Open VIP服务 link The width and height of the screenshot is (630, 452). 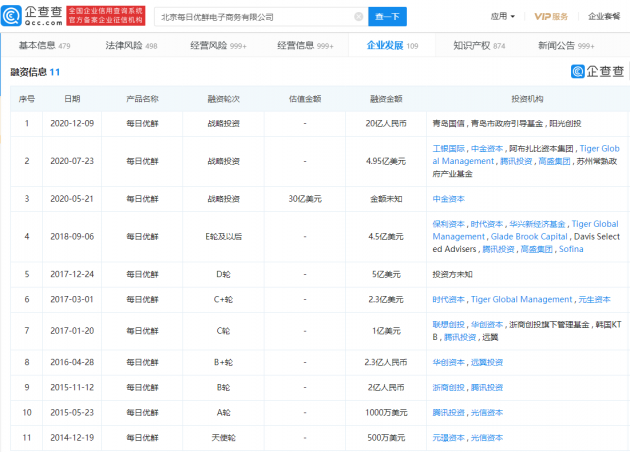(551, 16)
